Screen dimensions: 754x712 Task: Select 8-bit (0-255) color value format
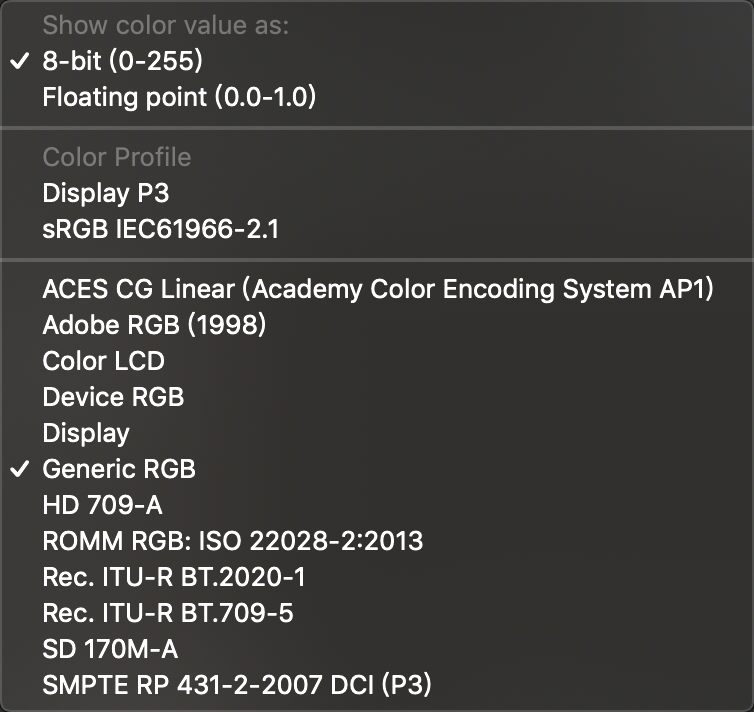tap(122, 61)
